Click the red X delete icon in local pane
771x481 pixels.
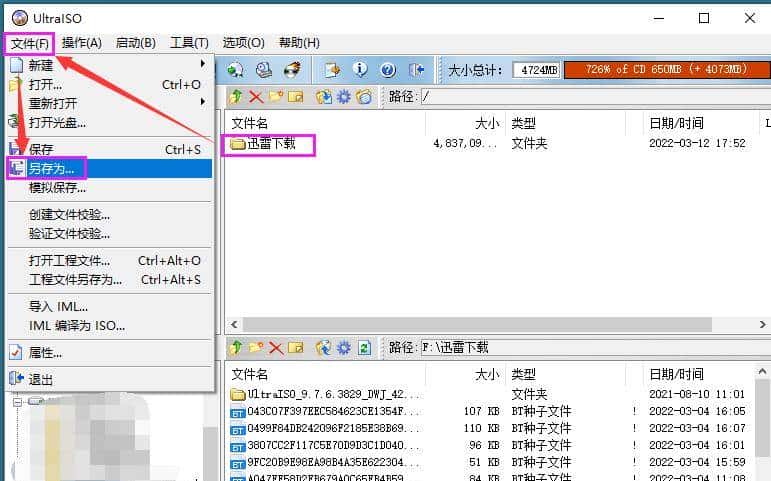[276, 348]
